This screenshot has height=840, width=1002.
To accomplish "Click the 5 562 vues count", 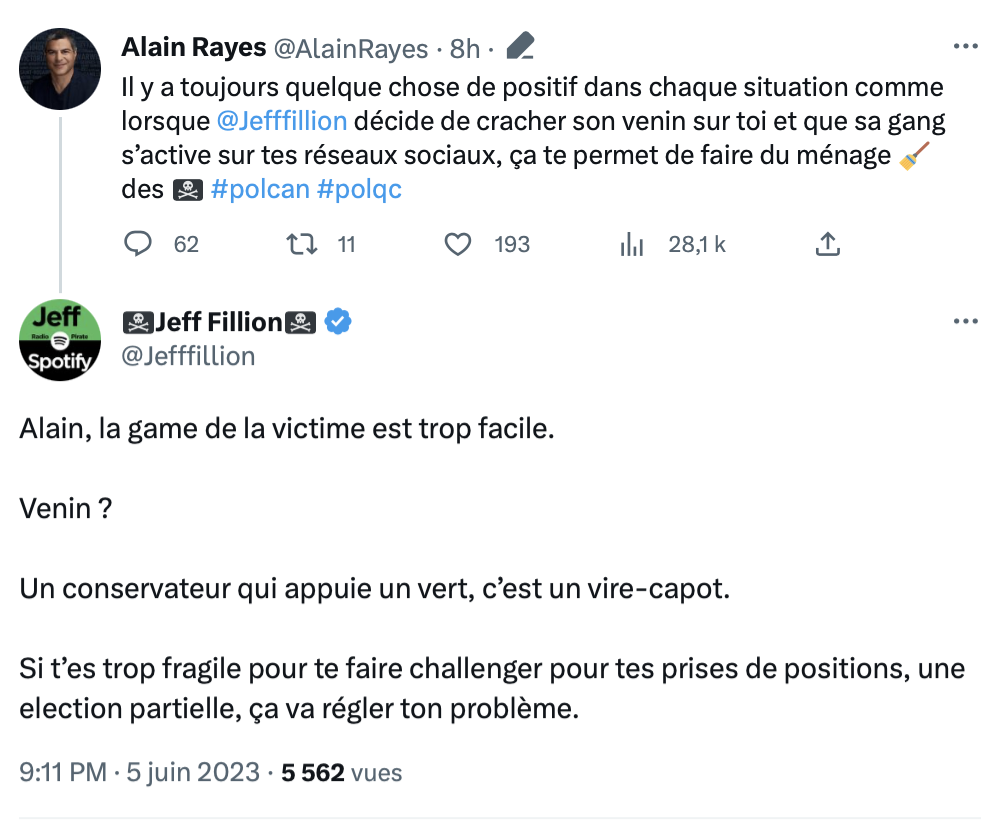I will click(341, 773).
